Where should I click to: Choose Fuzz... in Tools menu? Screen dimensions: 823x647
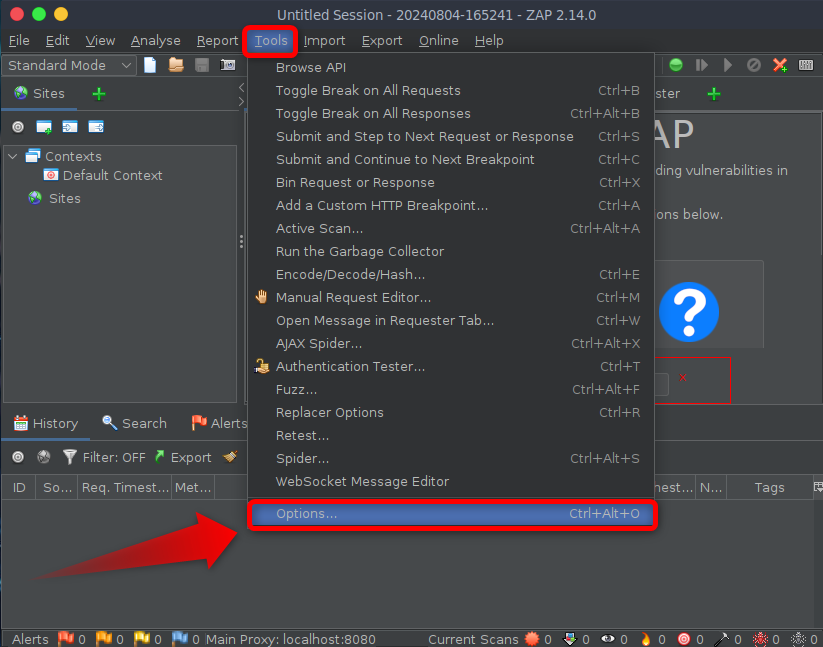pos(451,390)
